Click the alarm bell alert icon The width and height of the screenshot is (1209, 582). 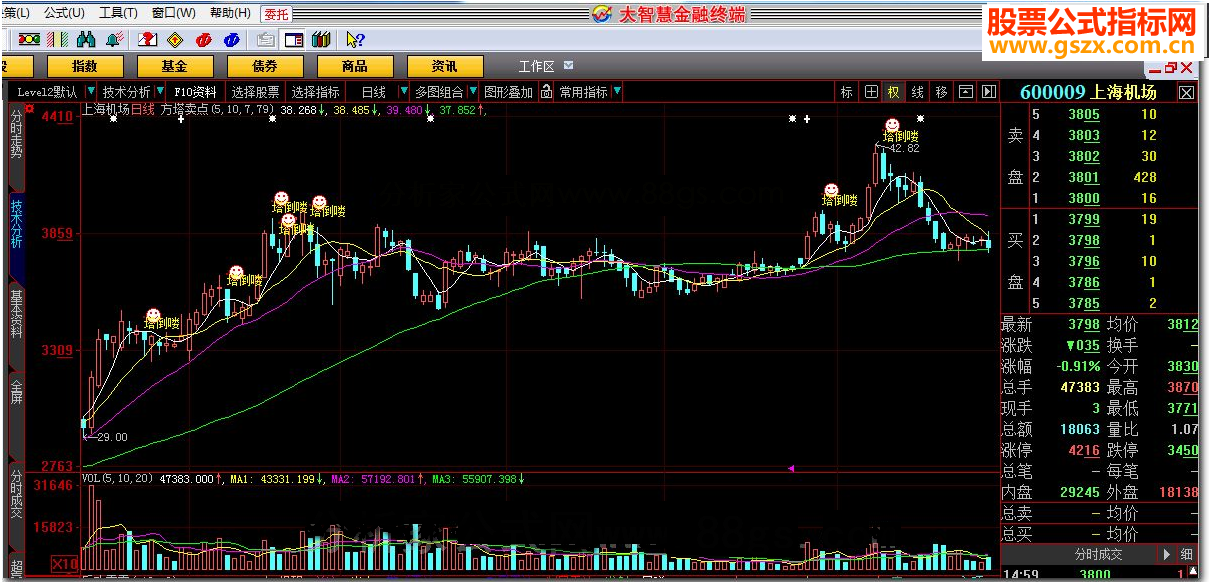114,39
